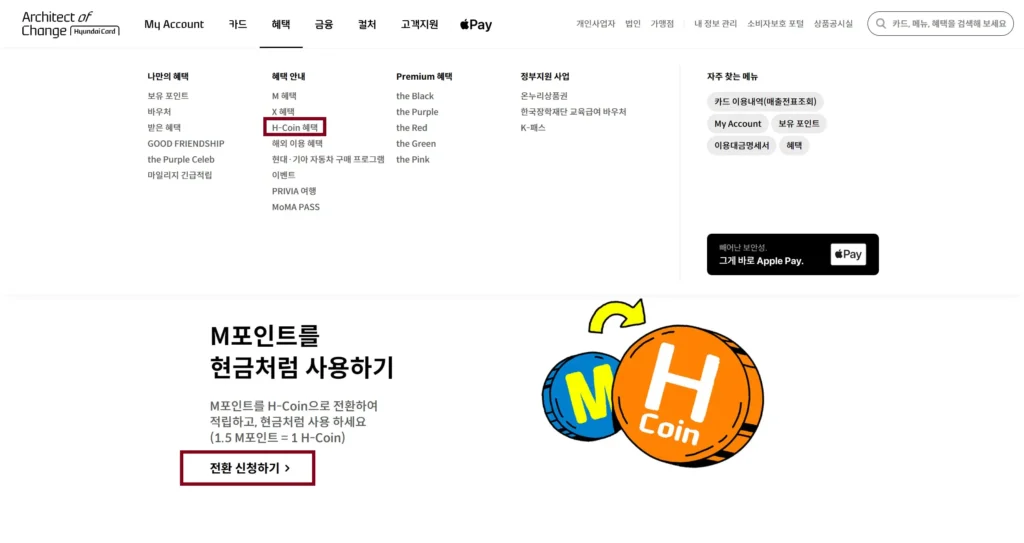Click the Hyundai Card Architect of Change logo
1024x543 pixels.
point(71,24)
